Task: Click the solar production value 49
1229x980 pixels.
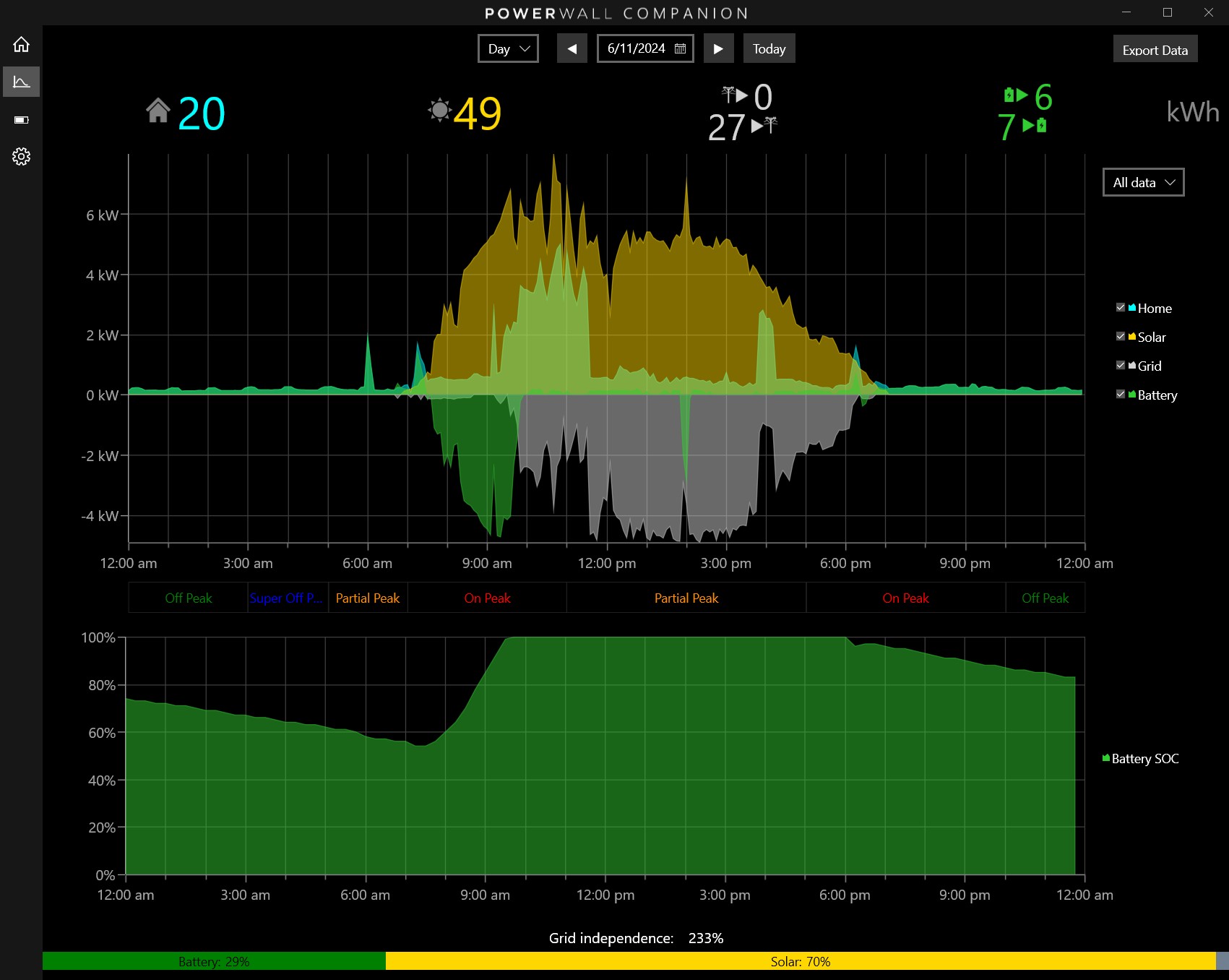Action: [x=478, y=113]
